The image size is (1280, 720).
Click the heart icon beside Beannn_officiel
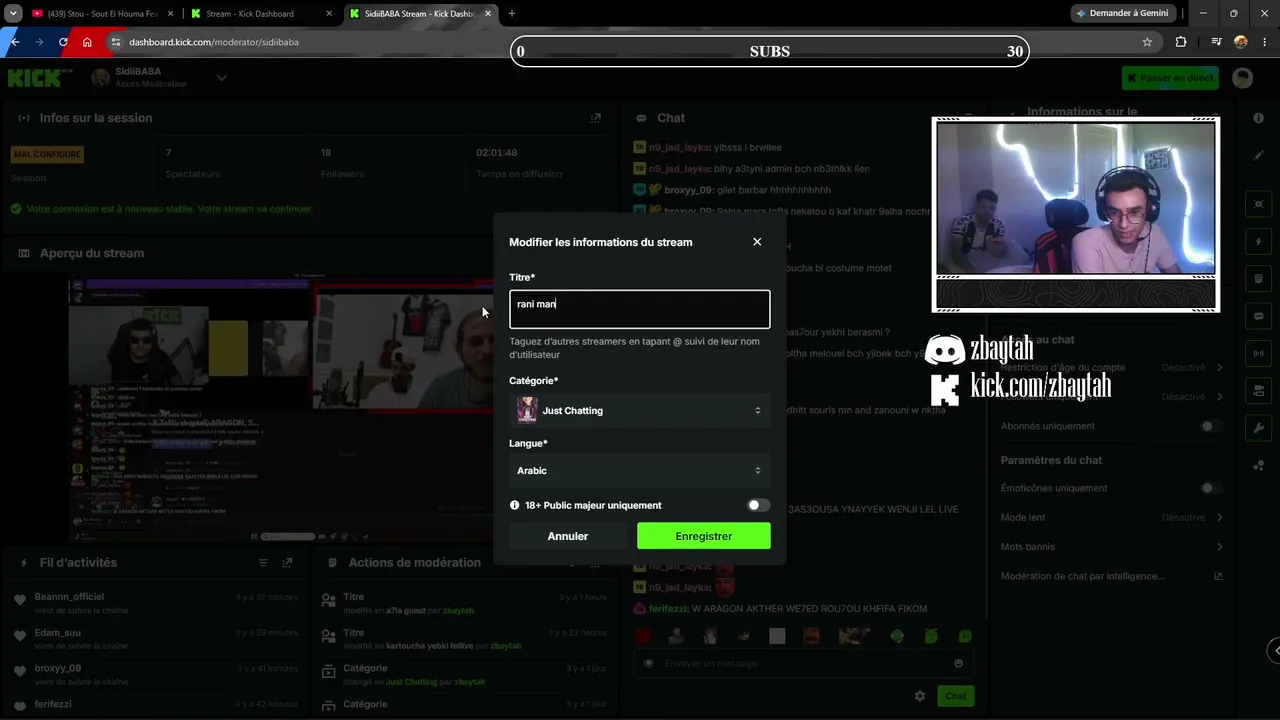click(x=20, y=600)
